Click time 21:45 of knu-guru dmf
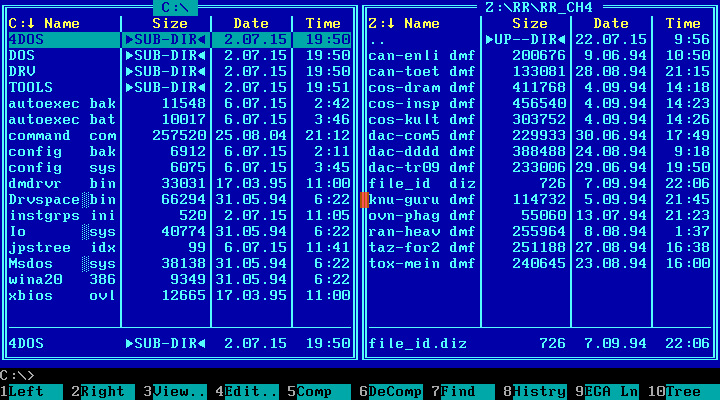 [x=687, y=200]
